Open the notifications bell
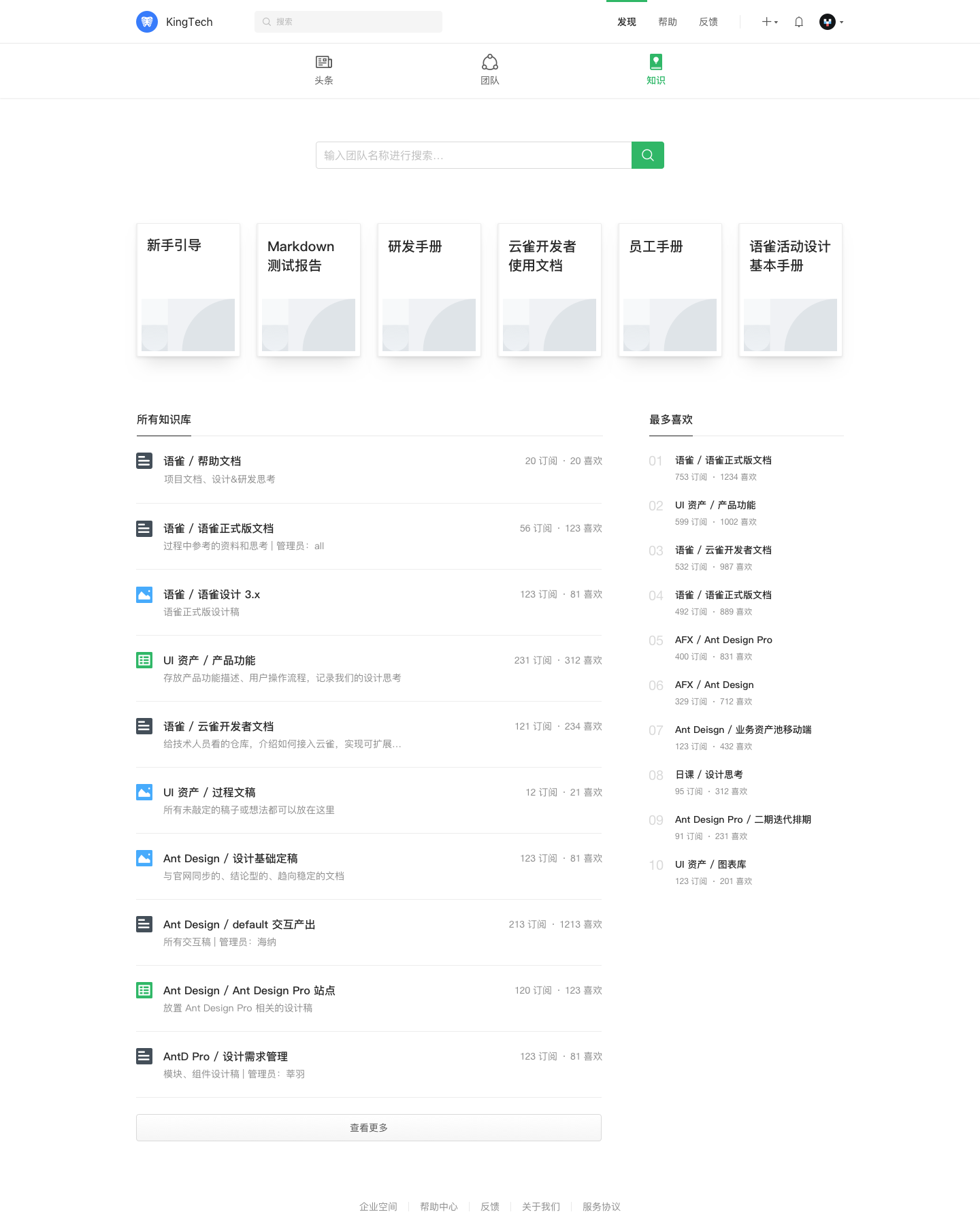 click(x=799, y=22)
